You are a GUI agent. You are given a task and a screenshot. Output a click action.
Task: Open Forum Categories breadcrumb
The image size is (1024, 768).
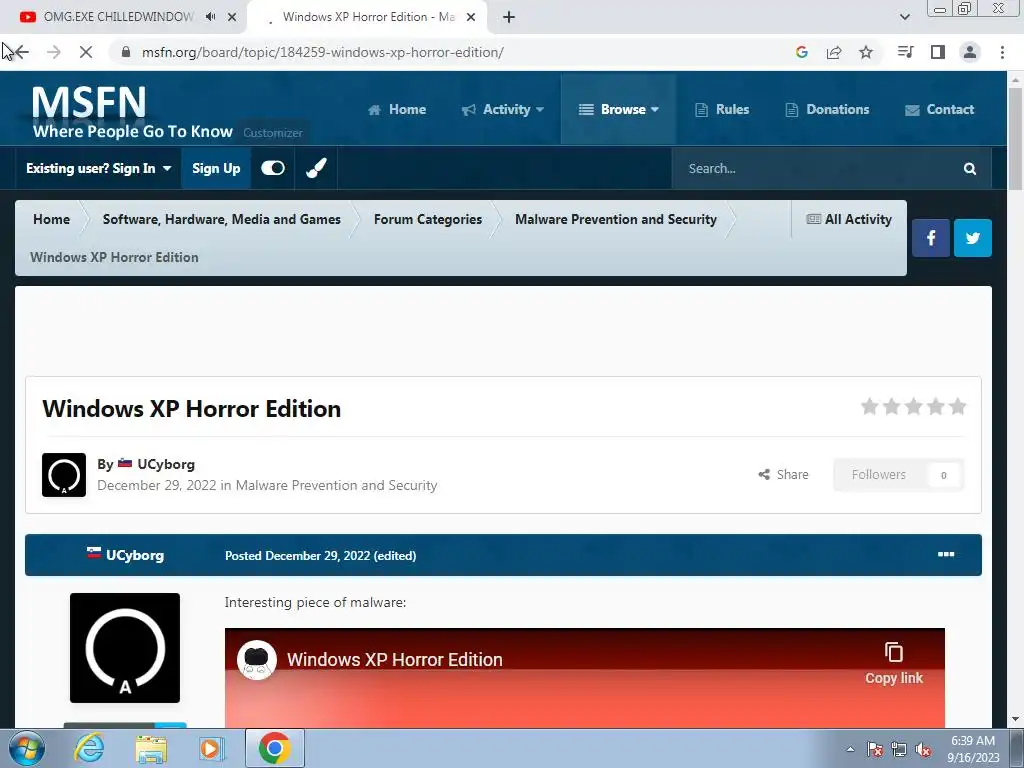tap(428, 219)
